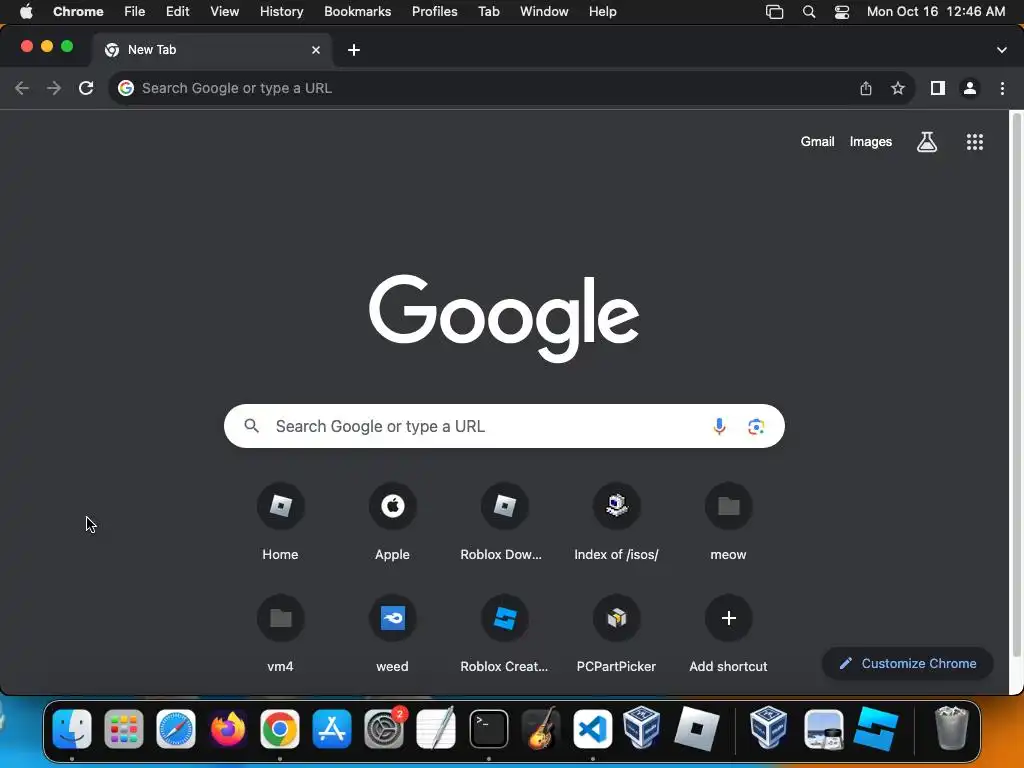Open the PCPartPicker shortcut
Screen dimensions: 1024x768
click(616, 634)
